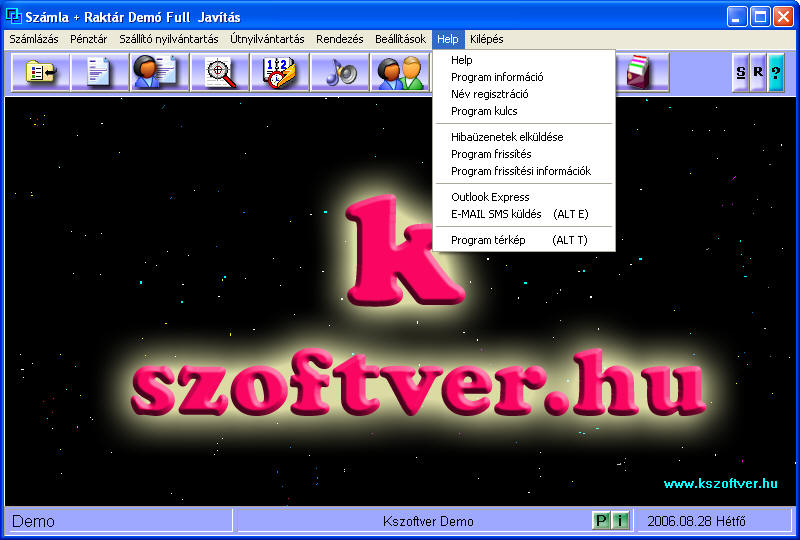800x540 pixels.
Task: Minimize the Számla + Raktár window
Action: click(x=737, y=17)
